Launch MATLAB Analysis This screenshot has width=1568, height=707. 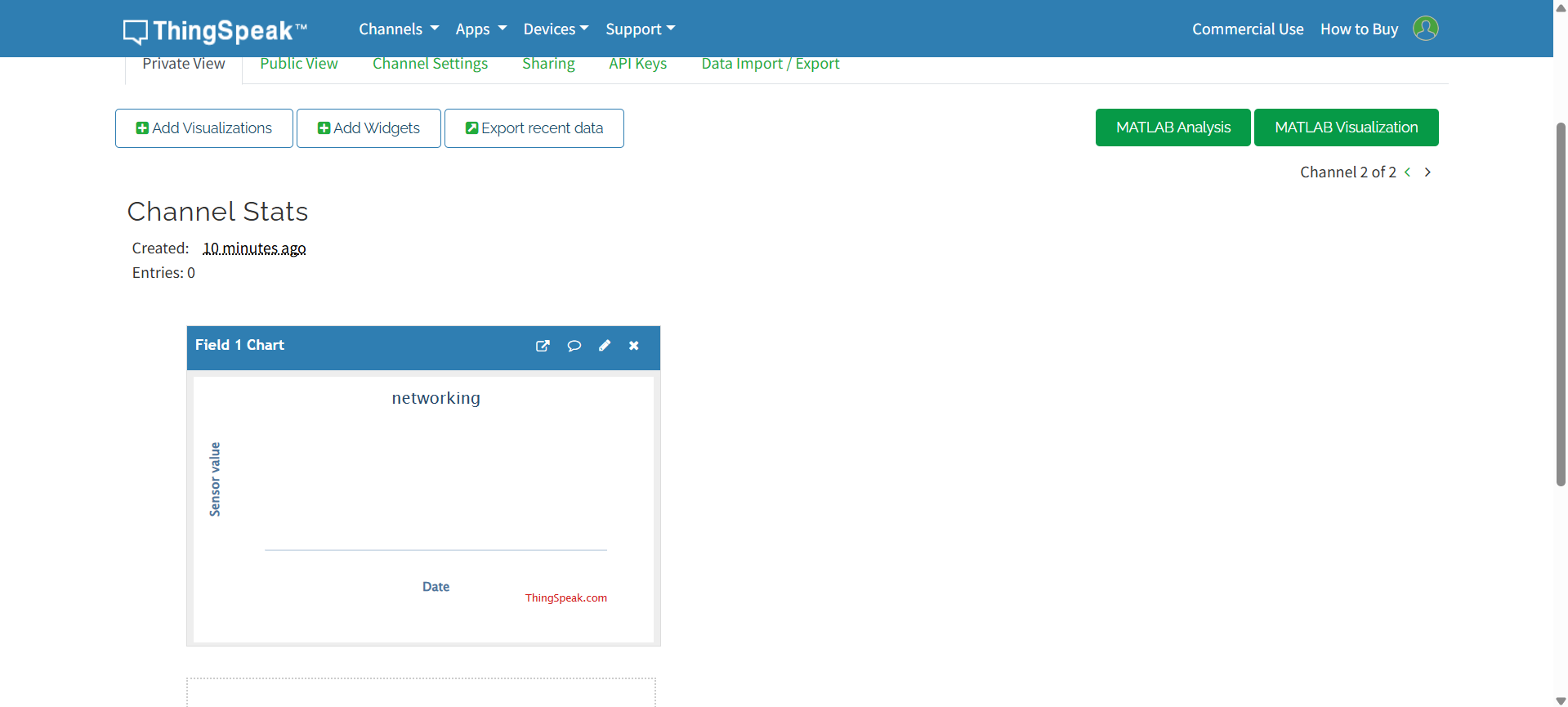click(x=1173, y=128)
